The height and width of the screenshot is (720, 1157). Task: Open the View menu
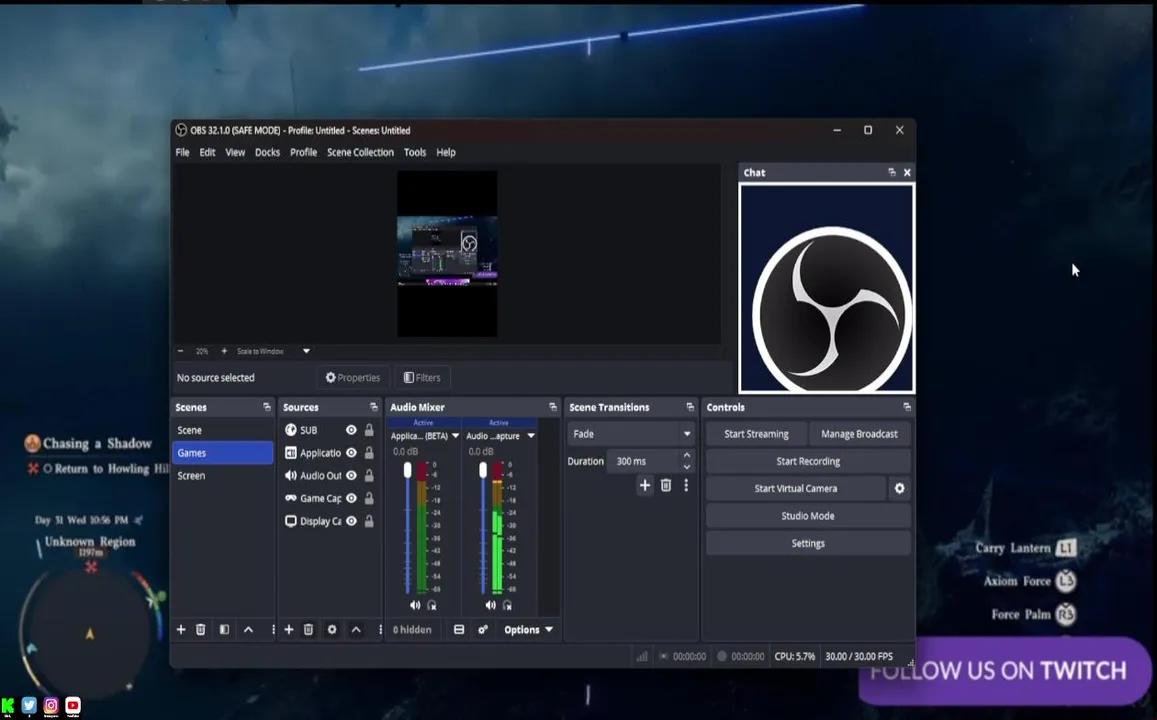point(235,152)
